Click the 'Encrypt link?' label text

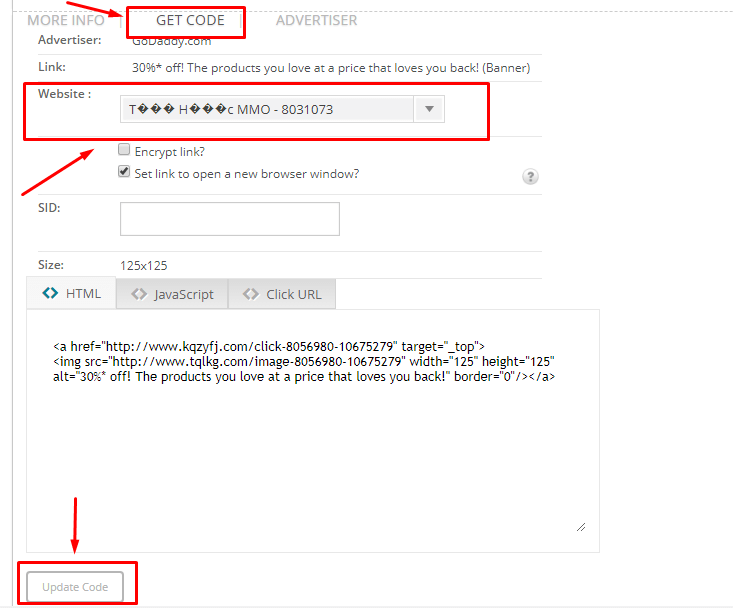[x=169, y=152]
